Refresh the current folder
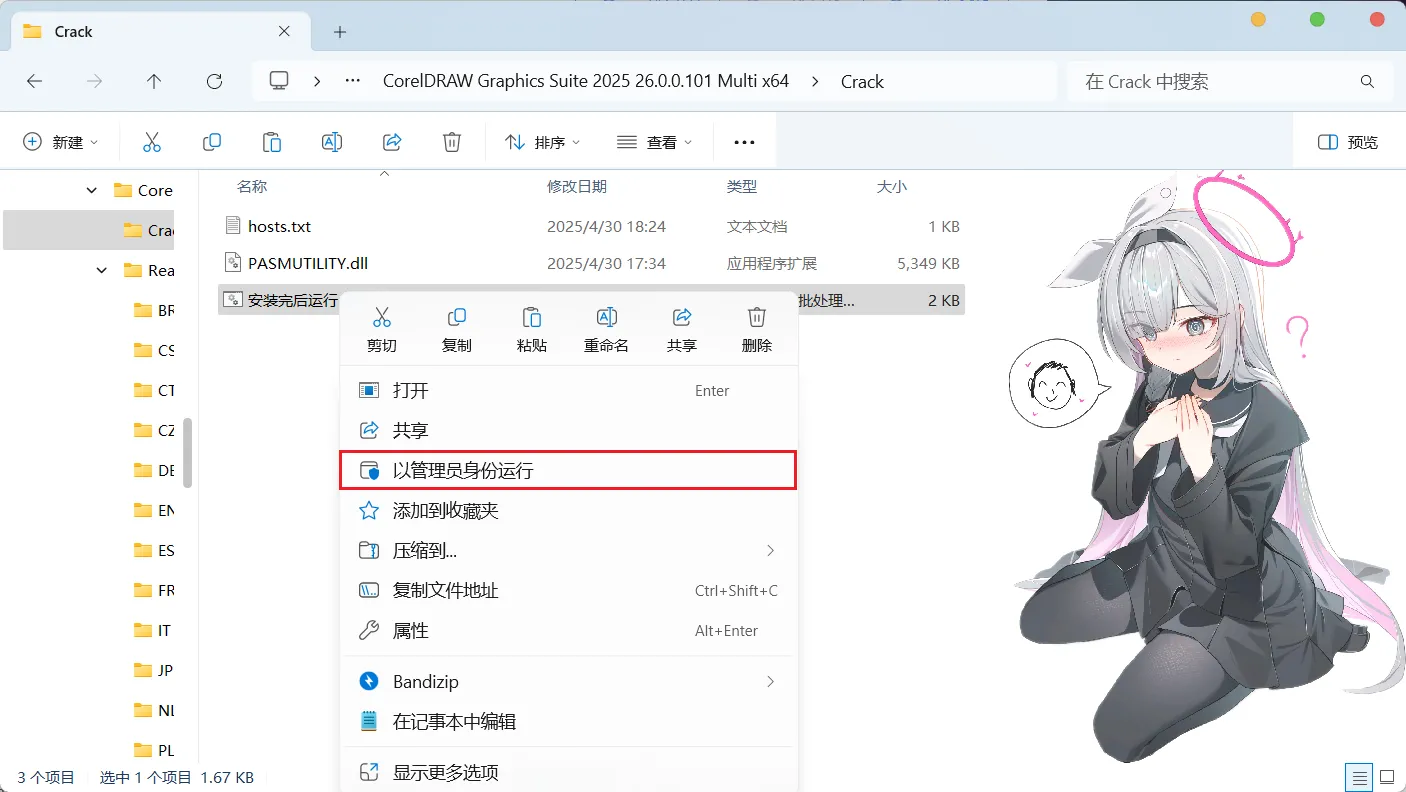 pyautogui.click(x=214, y=81)
